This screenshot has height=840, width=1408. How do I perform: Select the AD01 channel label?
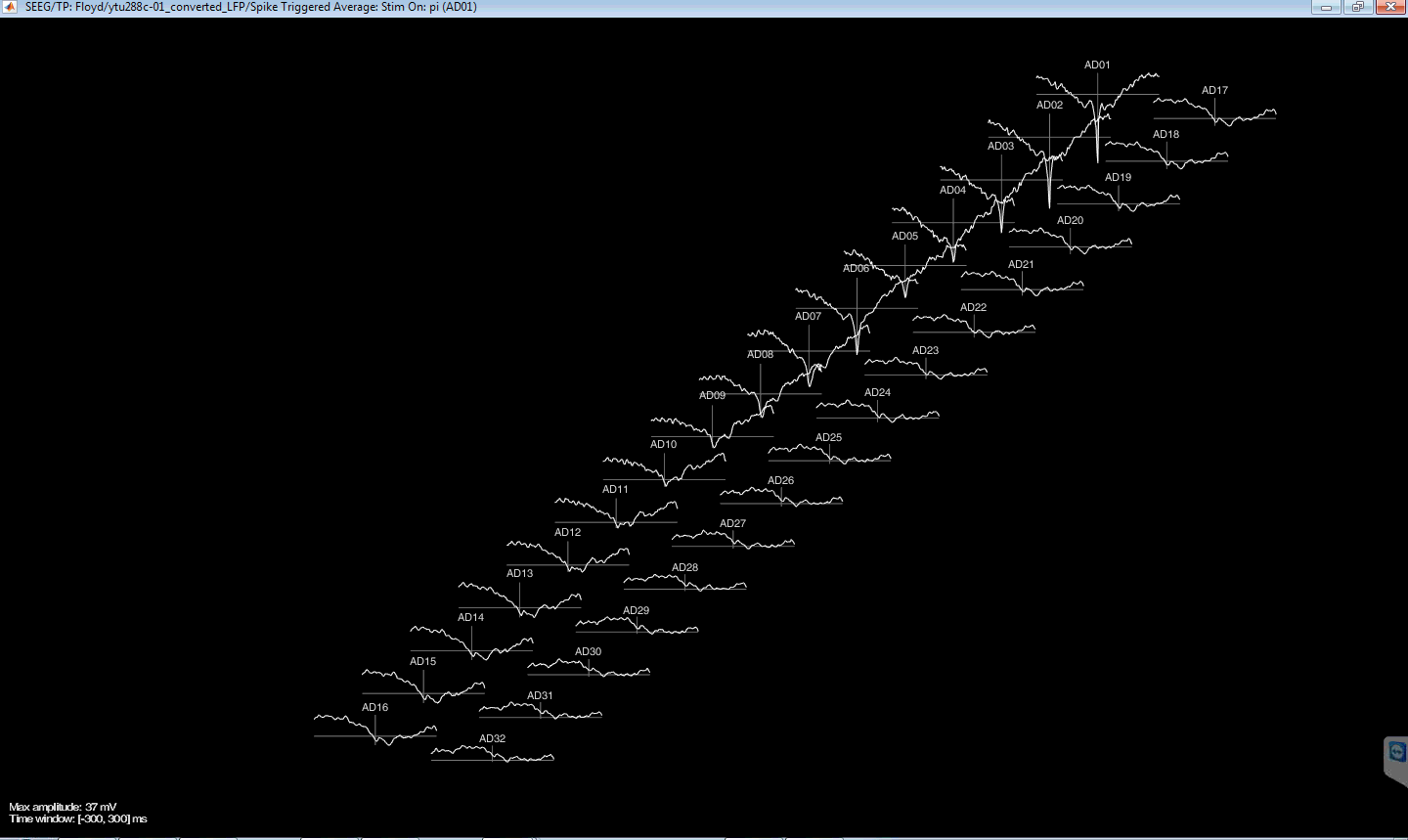tap(1097, 66)
